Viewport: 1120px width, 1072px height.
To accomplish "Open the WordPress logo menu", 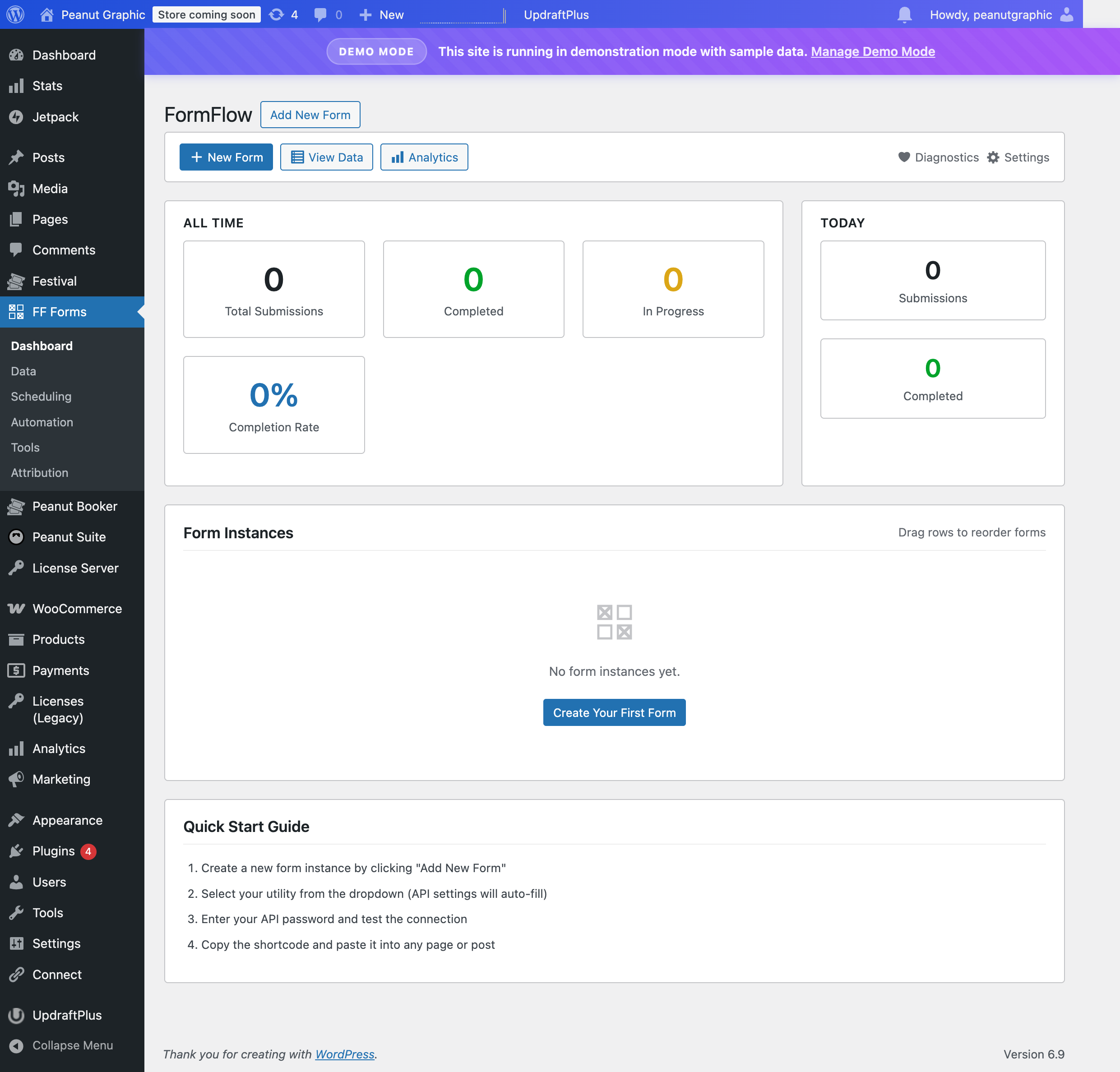I will (15, 14).
